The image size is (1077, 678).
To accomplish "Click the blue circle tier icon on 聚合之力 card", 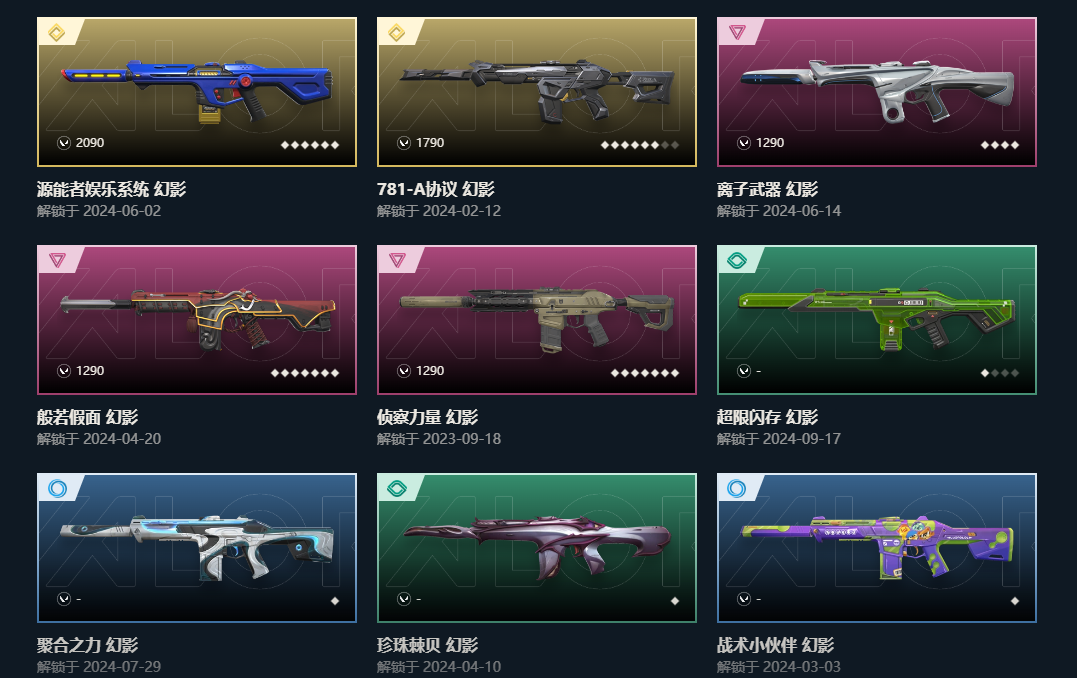I will [57, 488].
